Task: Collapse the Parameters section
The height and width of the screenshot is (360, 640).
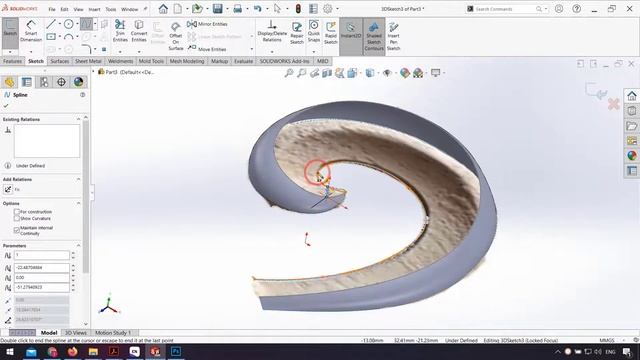Action: tap(78, 246)
